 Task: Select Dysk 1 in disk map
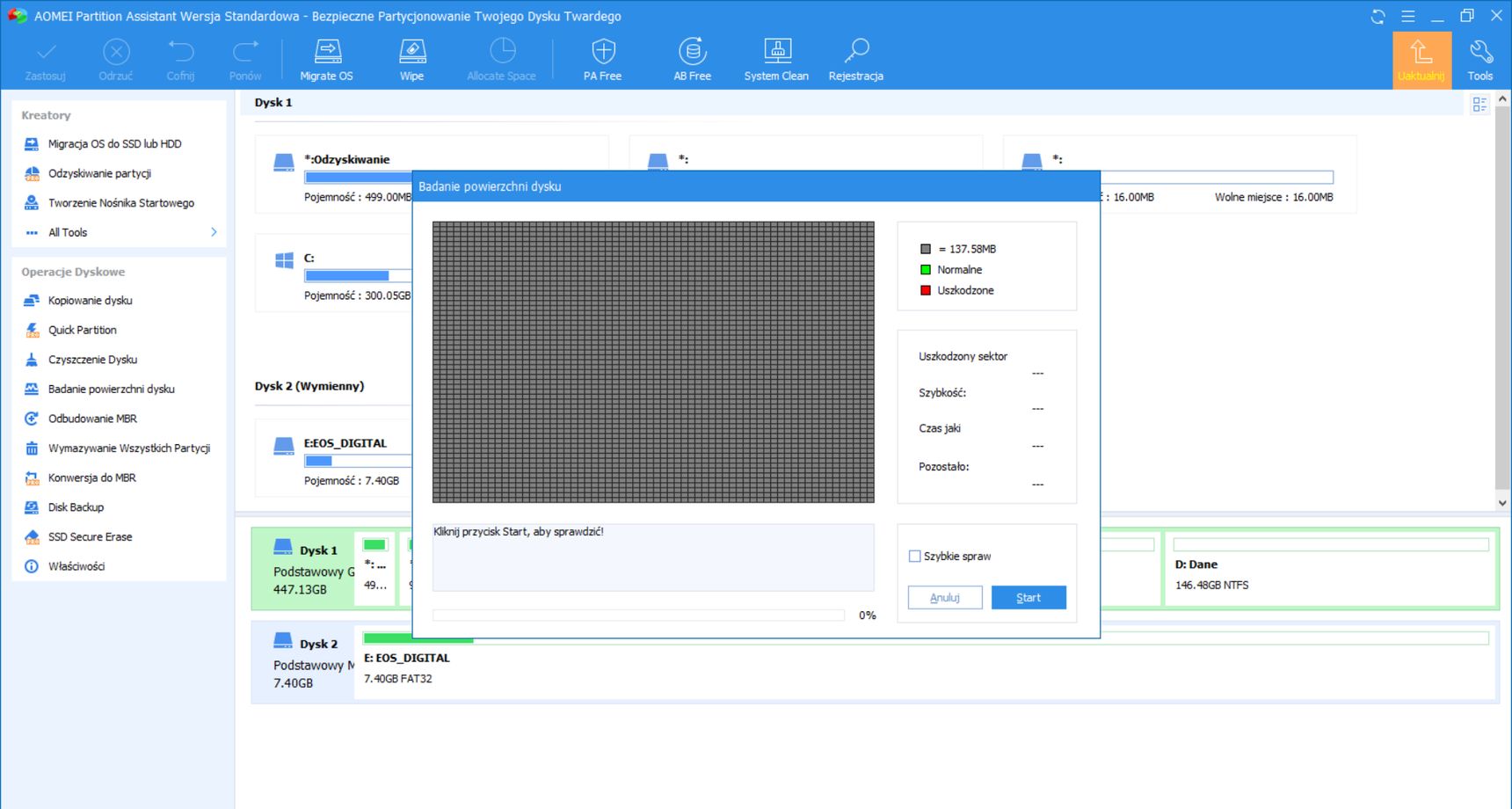coord(303,570)
